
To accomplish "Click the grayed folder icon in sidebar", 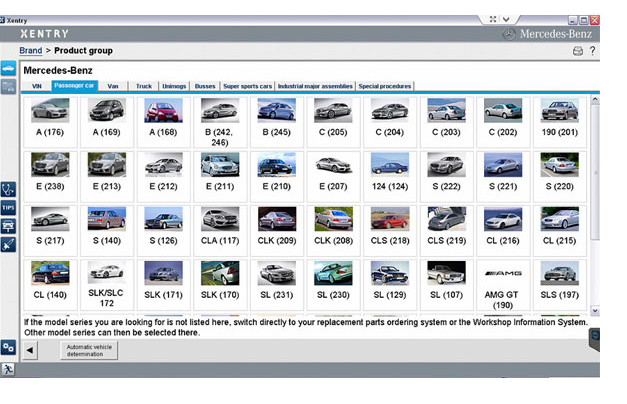I will point(8,86).
